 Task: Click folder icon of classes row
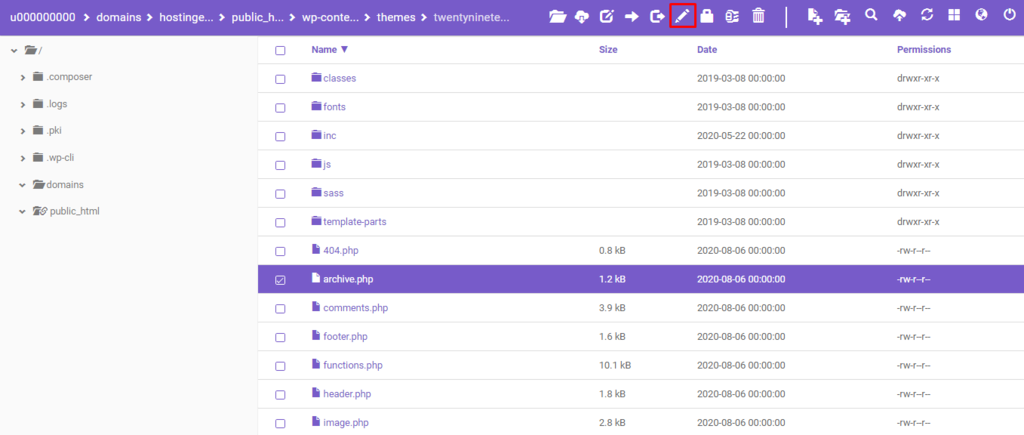coord(317,78)
